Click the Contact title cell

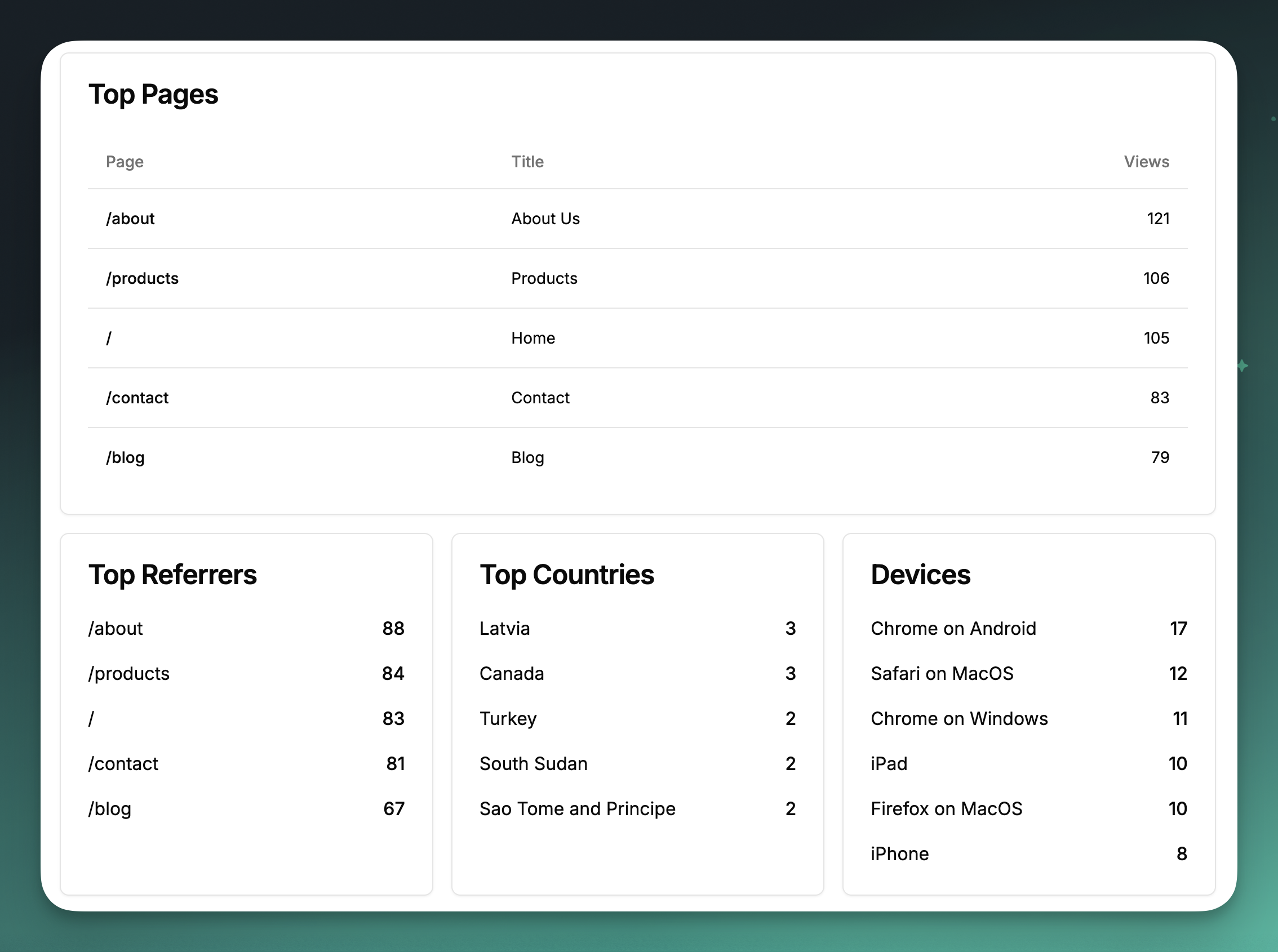[x=540, y=398]
